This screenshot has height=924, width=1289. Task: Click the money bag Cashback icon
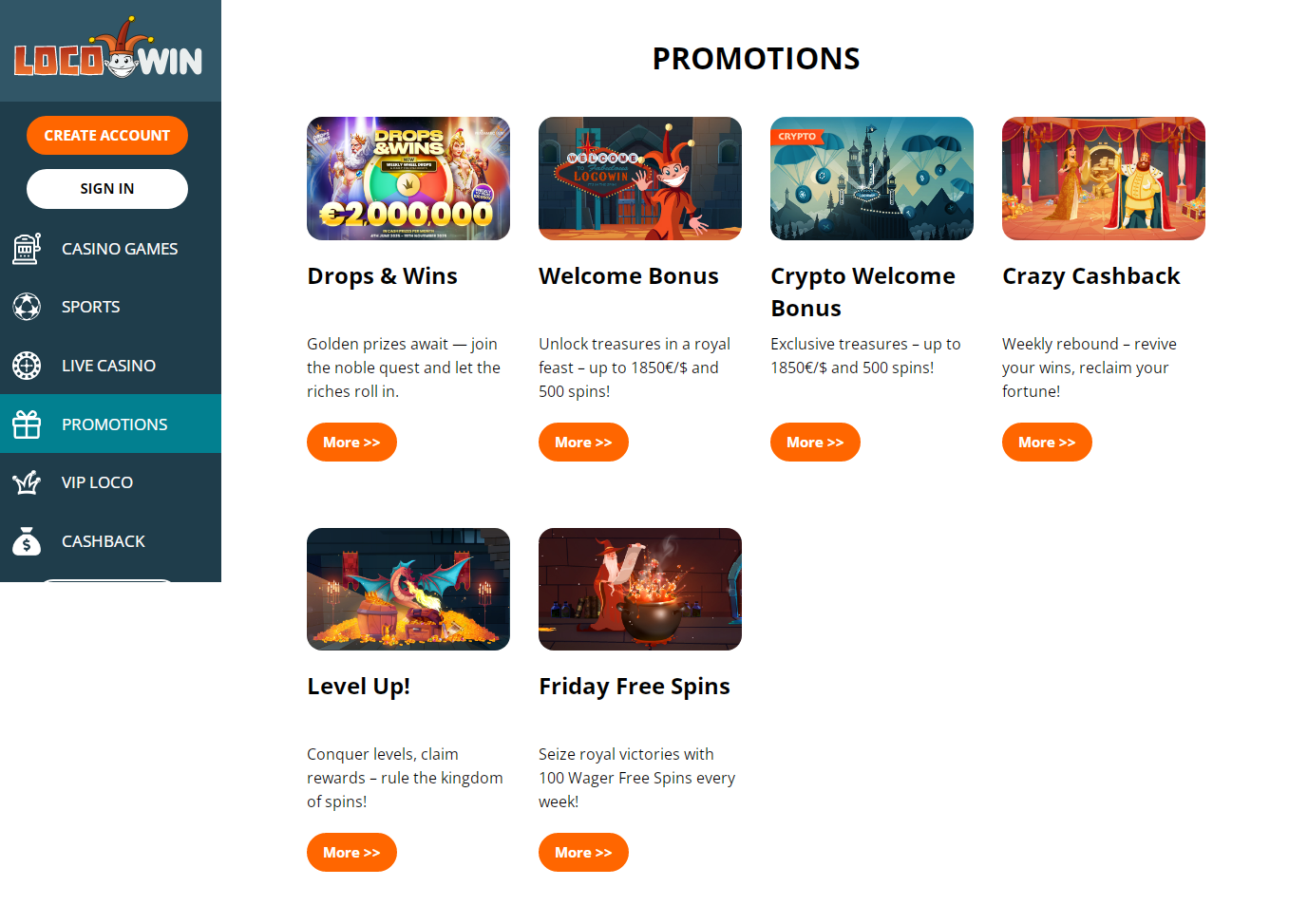click(27, 541)
